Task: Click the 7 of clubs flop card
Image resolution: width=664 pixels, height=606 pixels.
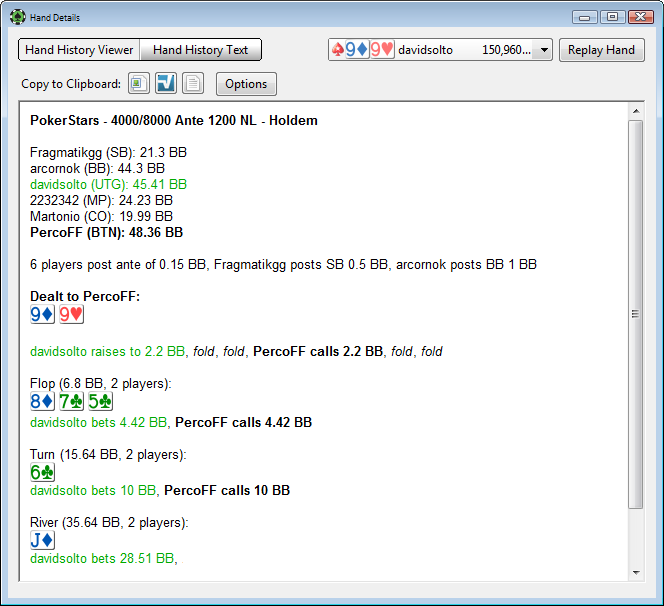Action: click(71, 401)
